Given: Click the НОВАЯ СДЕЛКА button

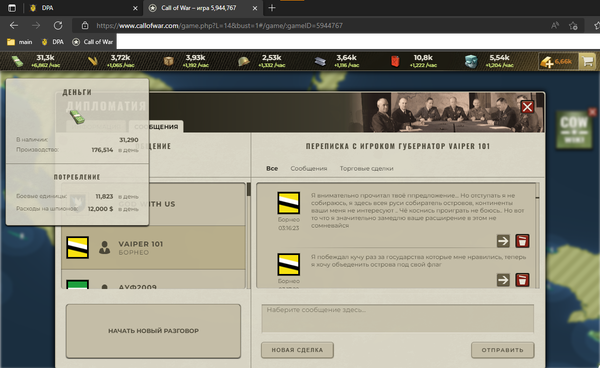Looking at the screenshot, I should (x=297, y=350).
